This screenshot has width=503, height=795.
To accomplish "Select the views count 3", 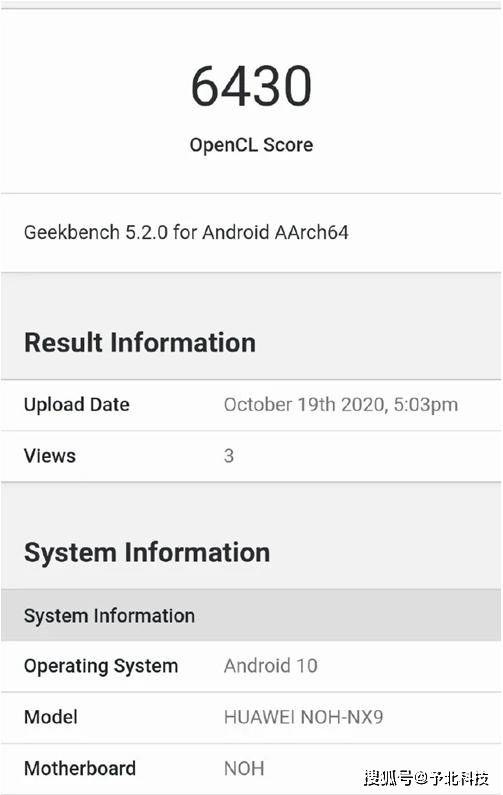I will coord(229,456).
